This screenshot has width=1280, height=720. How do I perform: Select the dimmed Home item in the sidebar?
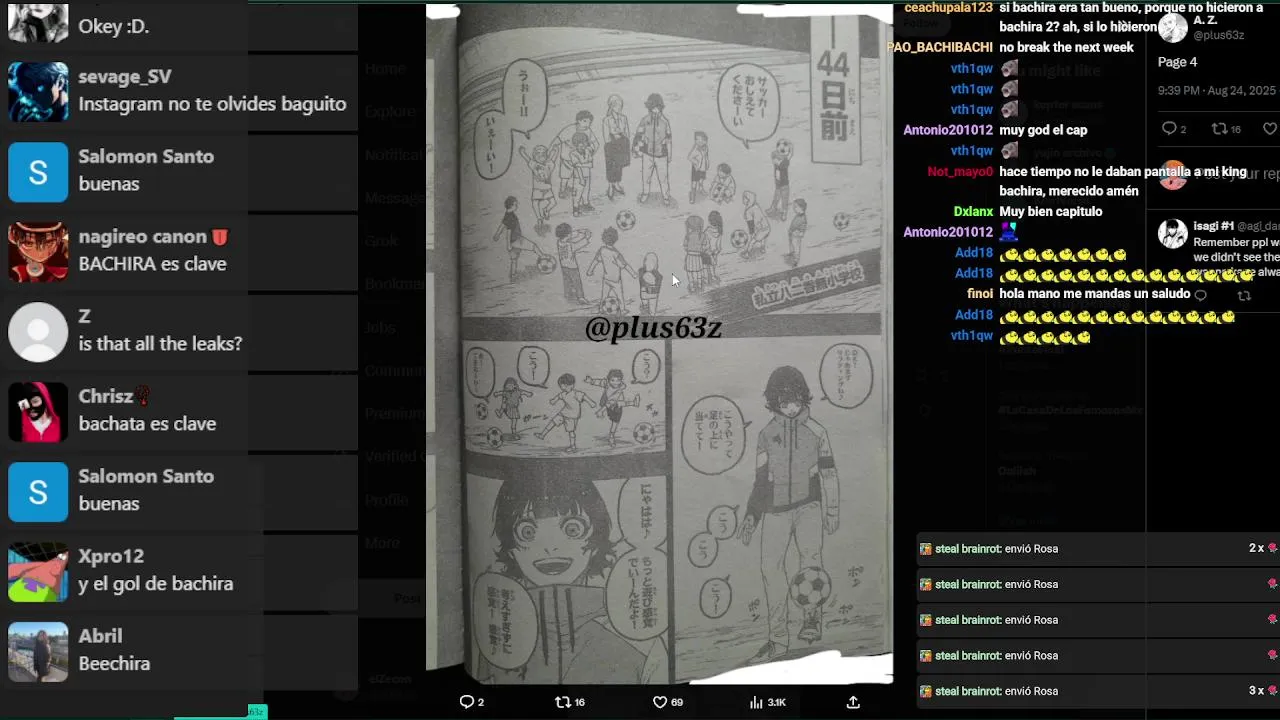(x=385, y=69)
